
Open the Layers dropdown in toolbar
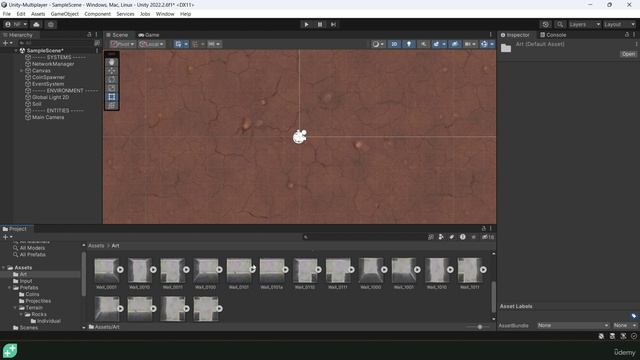click(x=584, y=24)
